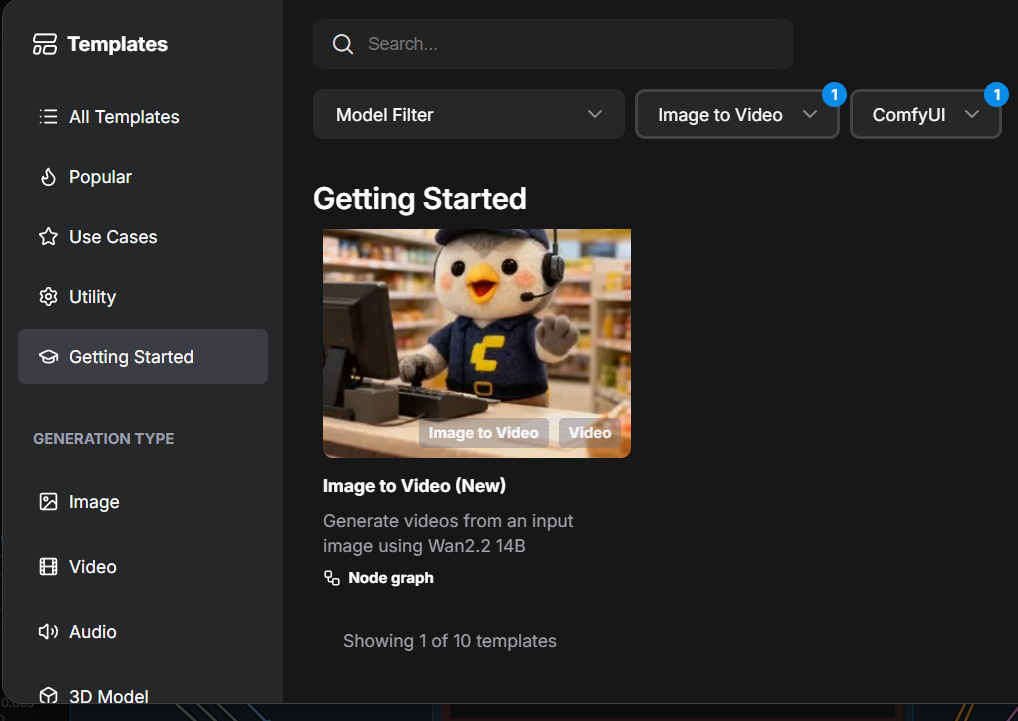Click the search magnifier icon
Image resolution: width=1018 pixels, height=721 pixels.
[343, 44]
